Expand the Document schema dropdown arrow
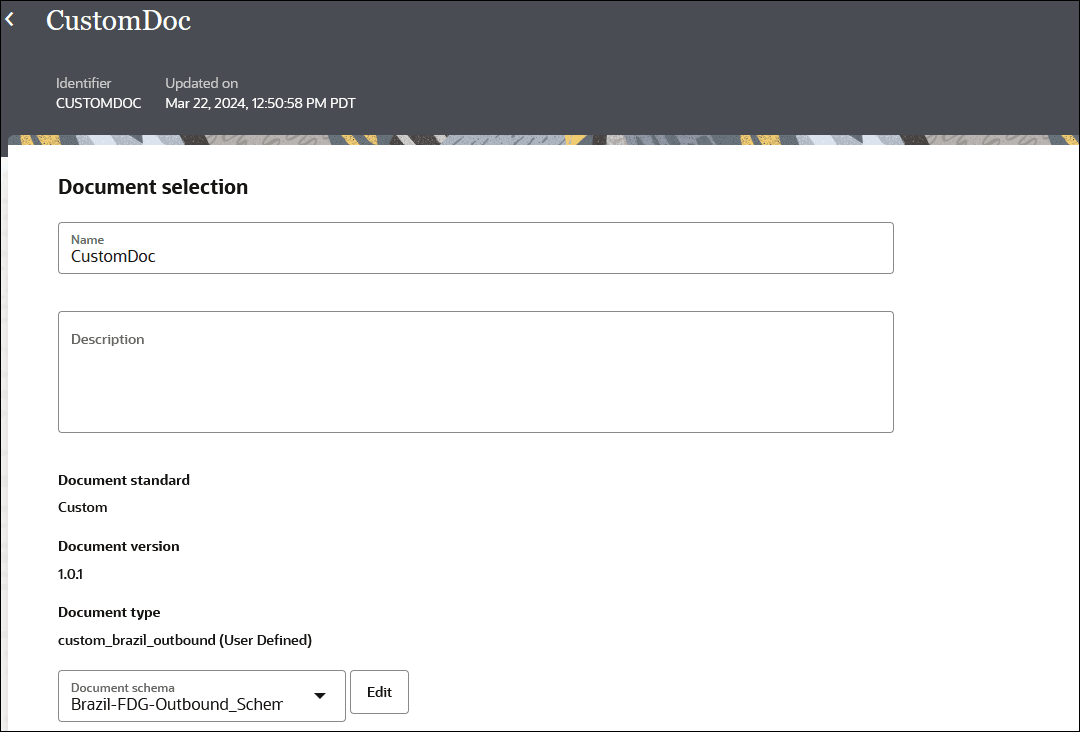1080x732 pixels. [x=320, y=696]
